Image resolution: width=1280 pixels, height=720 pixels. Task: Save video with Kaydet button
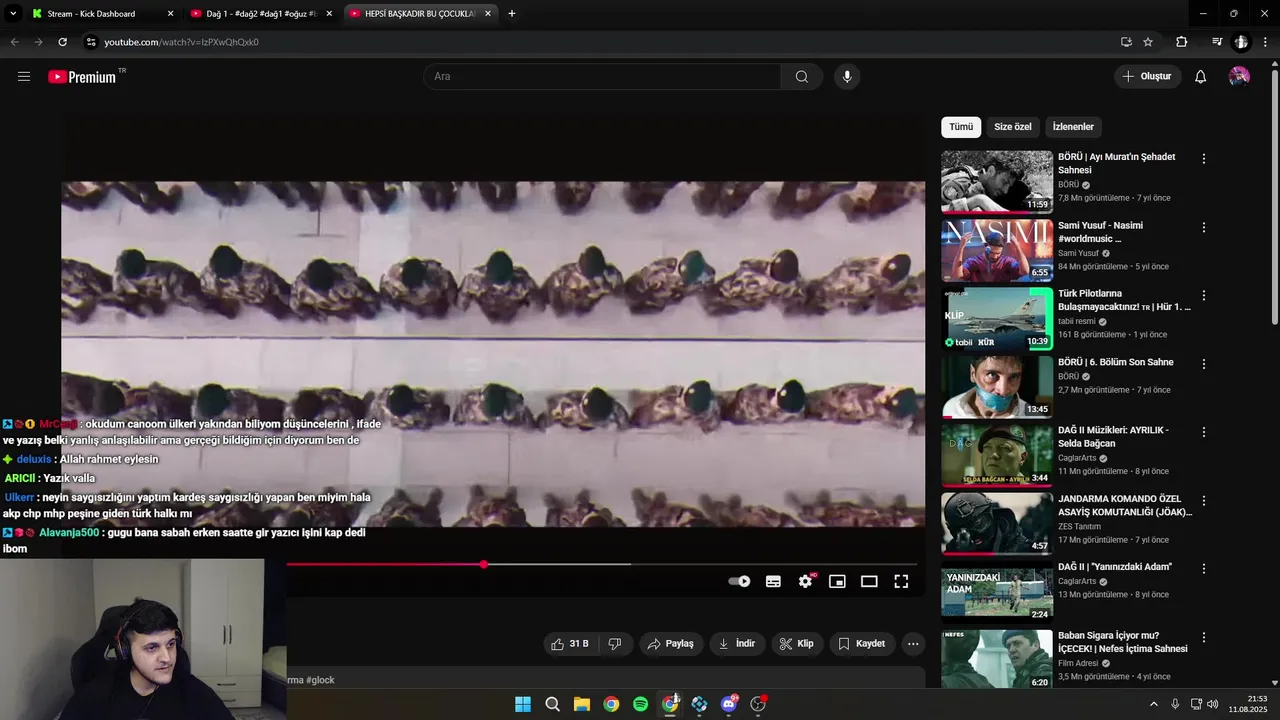862,644
